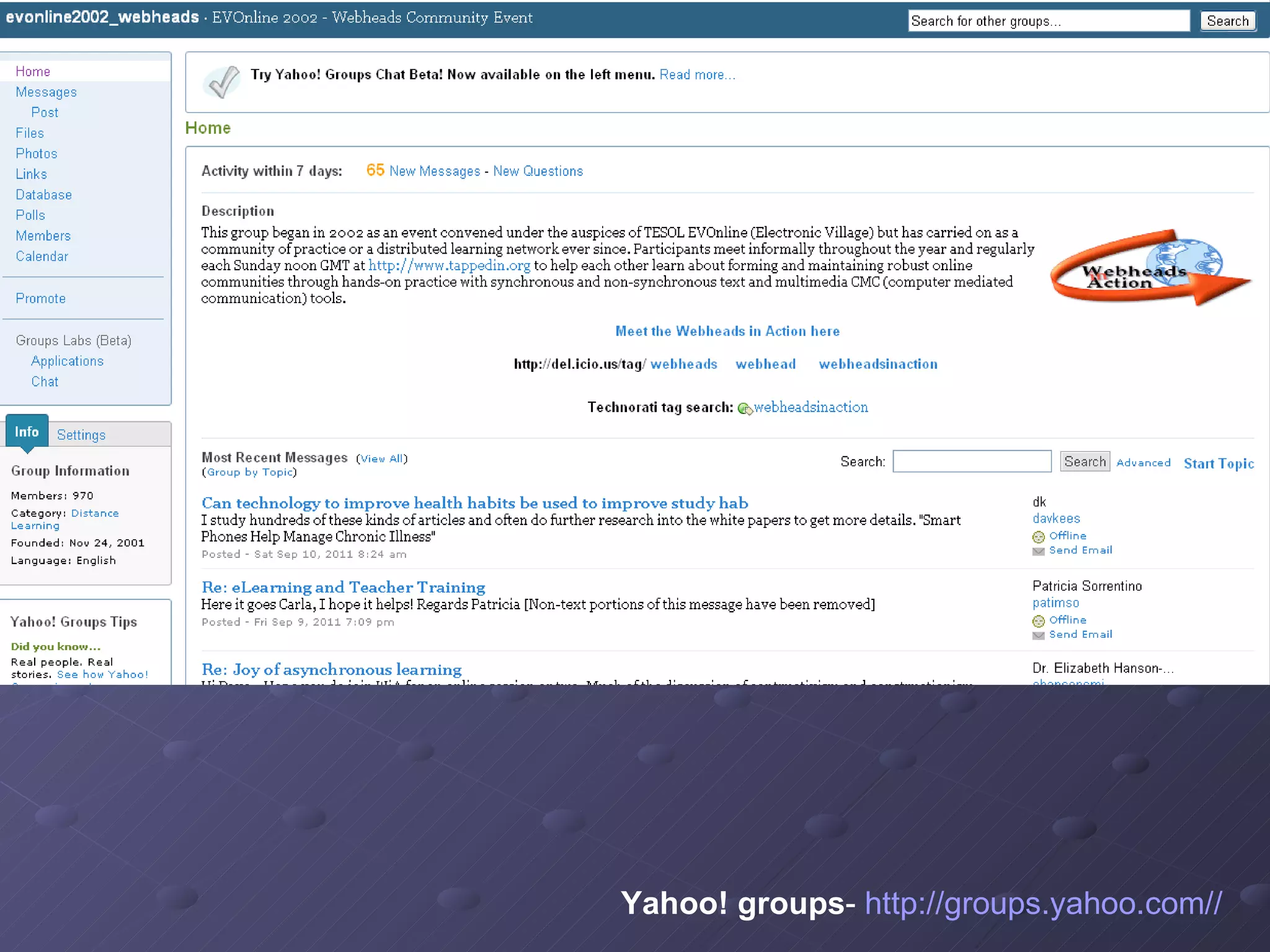Open the Home menu item
Image resolution: width=1270 pixels, height=952 pixels.
tap(33, 71)
